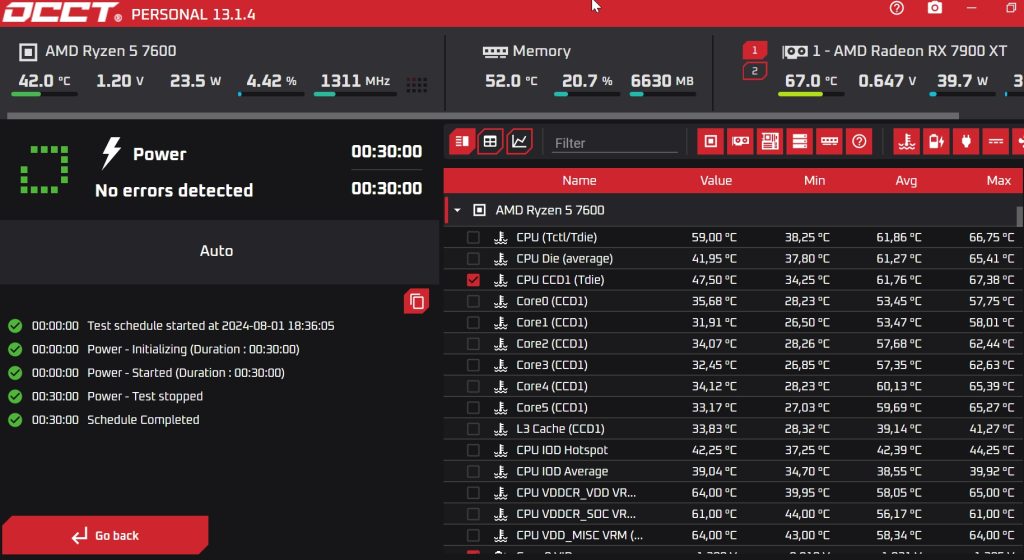Enable the Core0 (CCD1) checkbox

pyautogui.click(x=473, y=302)
